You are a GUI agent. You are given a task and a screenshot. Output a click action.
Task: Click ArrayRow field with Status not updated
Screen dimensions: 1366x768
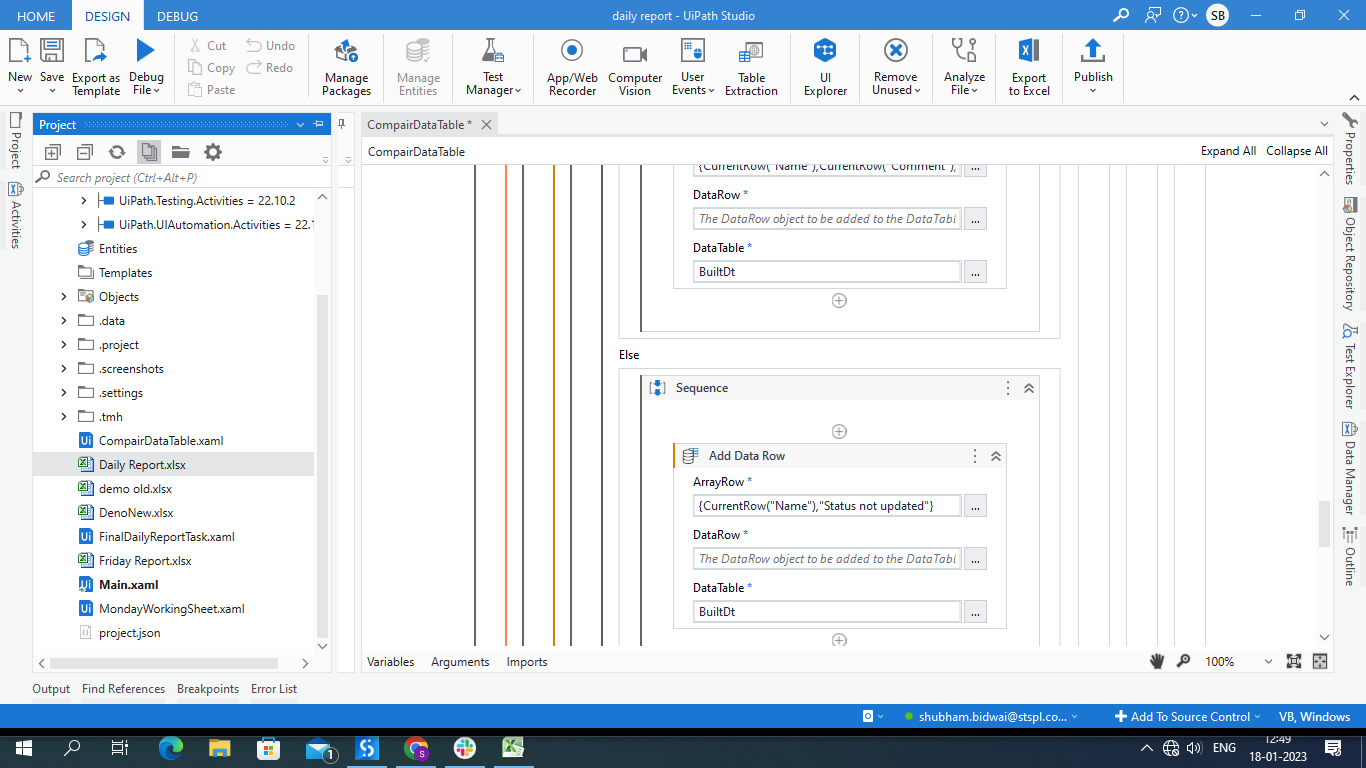pyautogui.click(x=827, y=506)
